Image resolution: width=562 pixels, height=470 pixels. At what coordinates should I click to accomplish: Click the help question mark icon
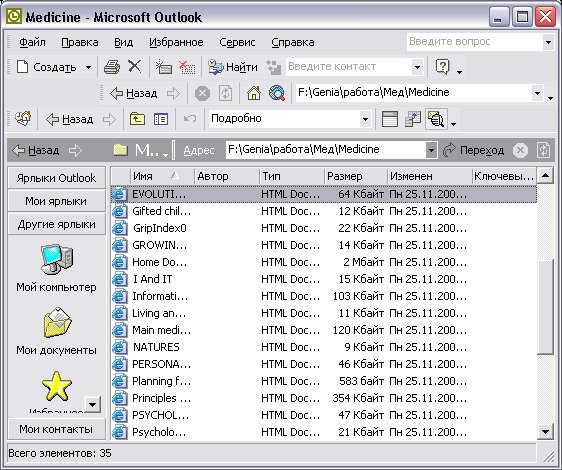pyautogui.click(x=443, y=67)
